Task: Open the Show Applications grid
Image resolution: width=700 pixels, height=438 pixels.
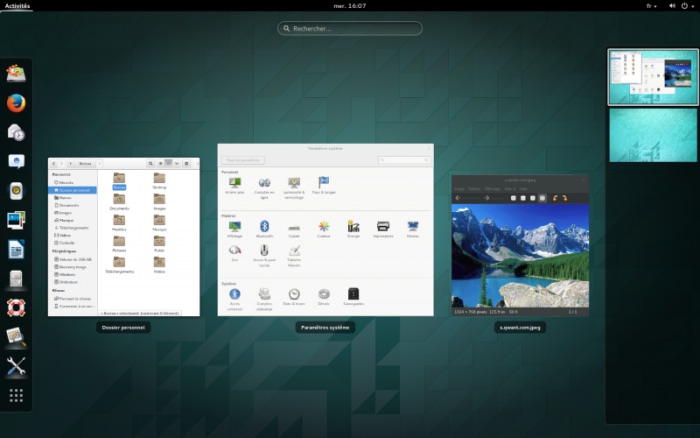Action: tap(16, 395)
